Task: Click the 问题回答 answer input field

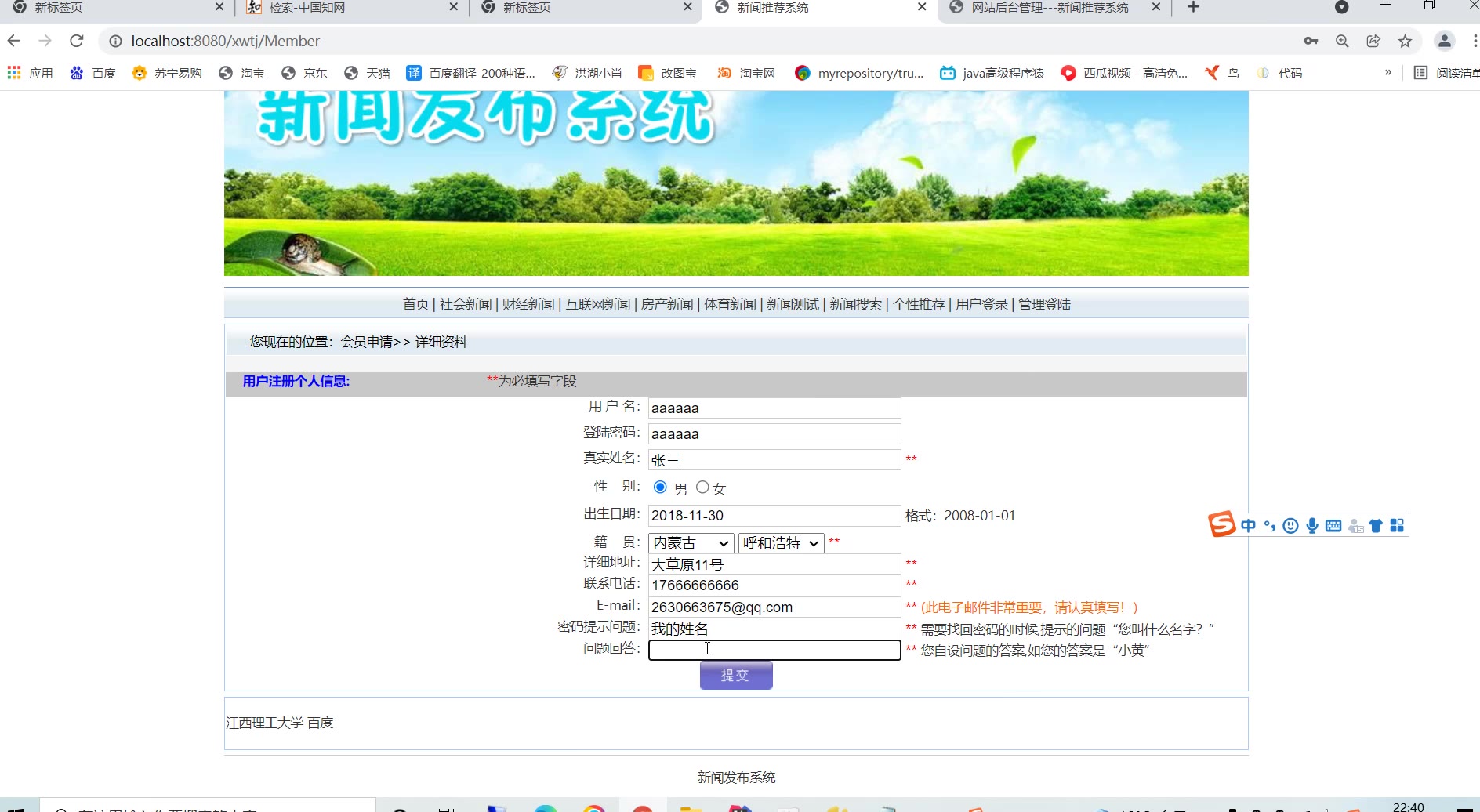Action: click(x=774, y=651)
